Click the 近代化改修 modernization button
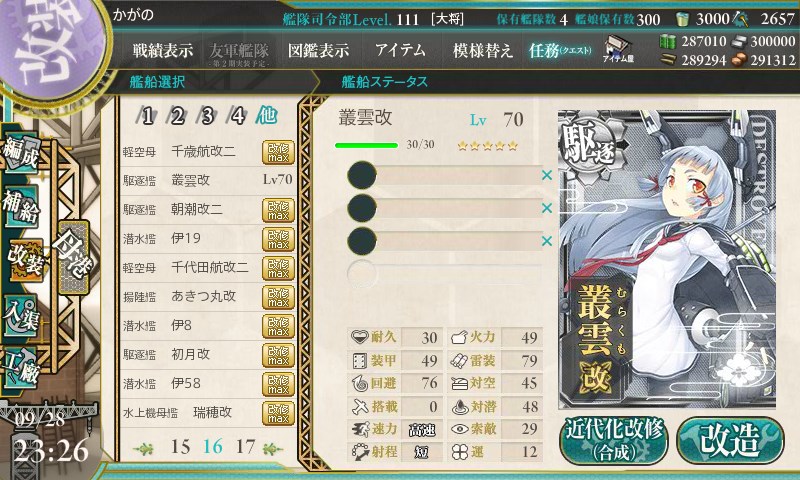 tap(614, 440)
